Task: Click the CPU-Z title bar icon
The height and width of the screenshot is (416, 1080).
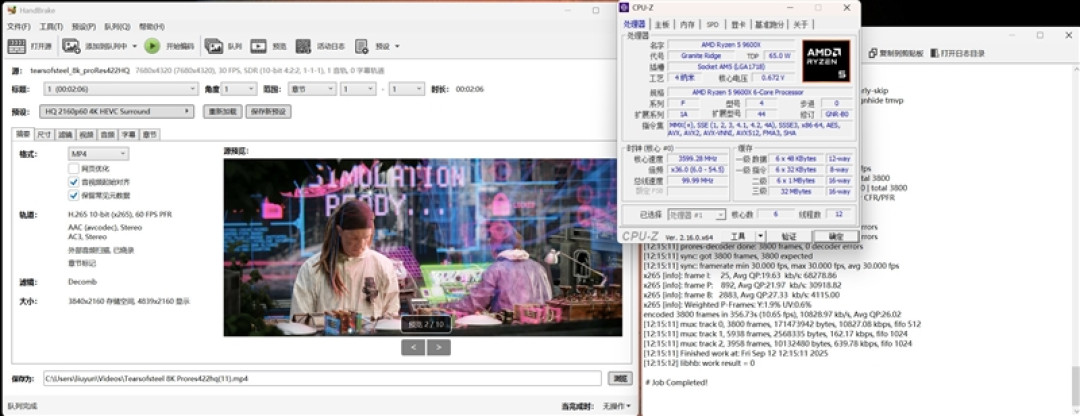Action: click(625, 8)
